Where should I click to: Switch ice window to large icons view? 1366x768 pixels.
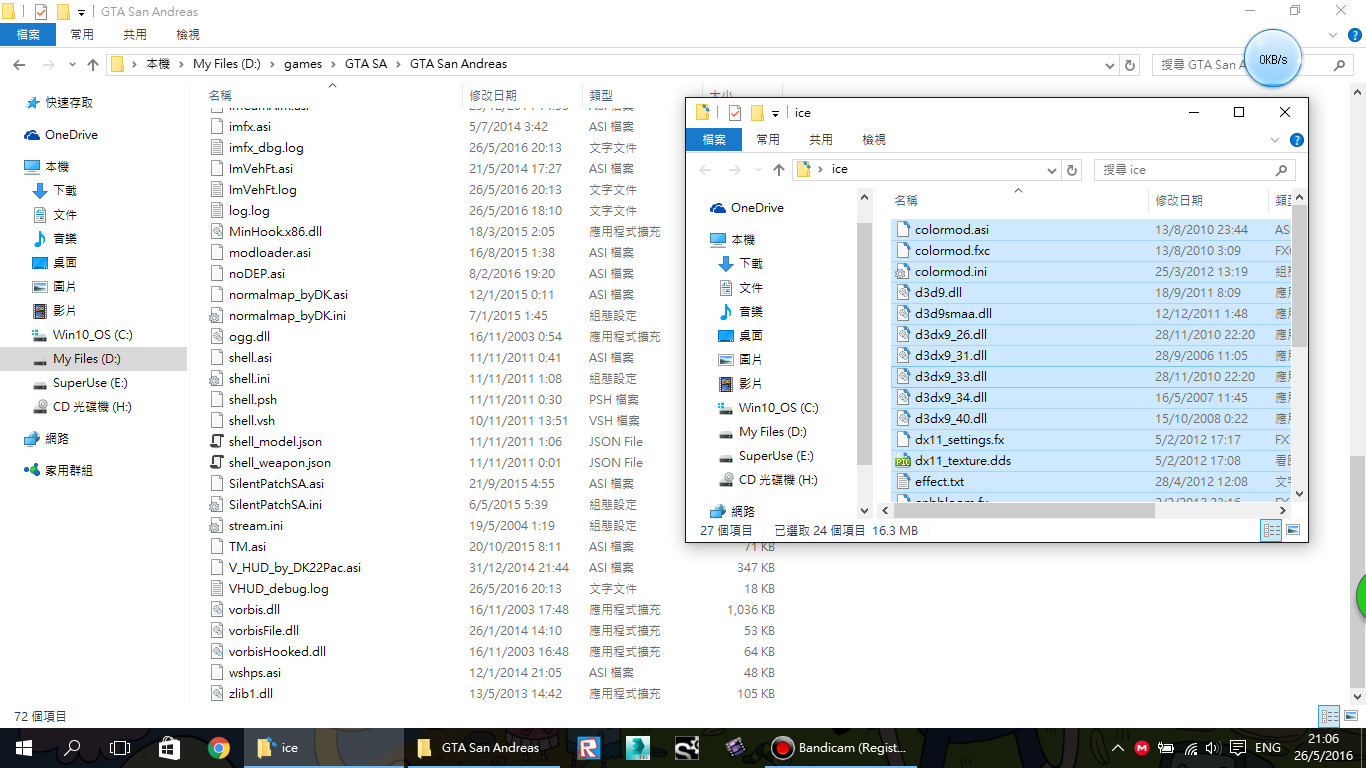coord(1293,531)
